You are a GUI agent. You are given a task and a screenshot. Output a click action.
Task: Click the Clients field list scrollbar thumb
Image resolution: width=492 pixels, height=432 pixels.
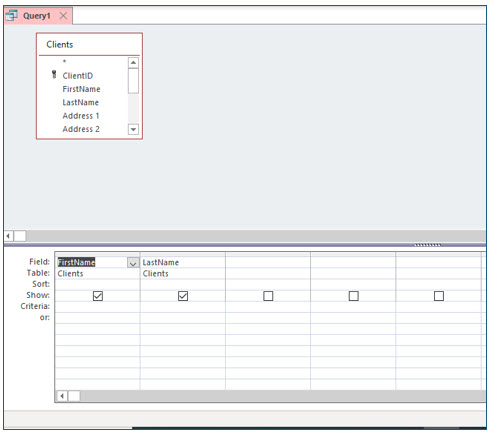tap(133, 81)
